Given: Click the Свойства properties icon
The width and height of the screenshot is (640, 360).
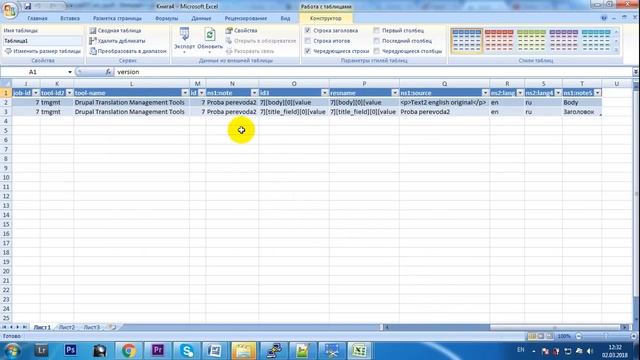Looking at the screenshot, I should pyautogui.click(x=229, y=31).
